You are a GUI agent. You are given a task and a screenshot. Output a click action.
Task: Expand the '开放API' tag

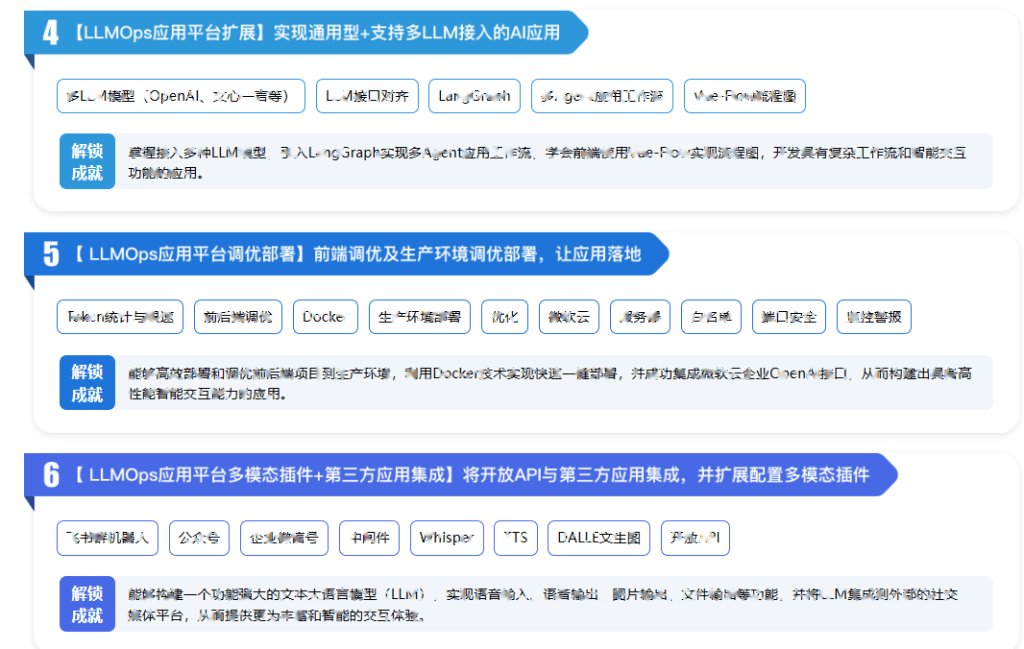coord(696,537)
